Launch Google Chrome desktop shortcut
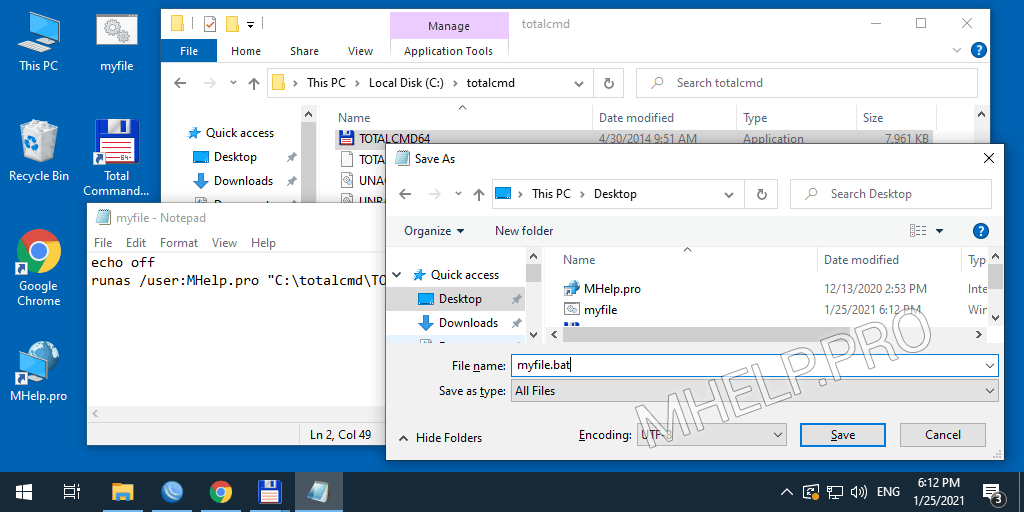 click(39, 268)
